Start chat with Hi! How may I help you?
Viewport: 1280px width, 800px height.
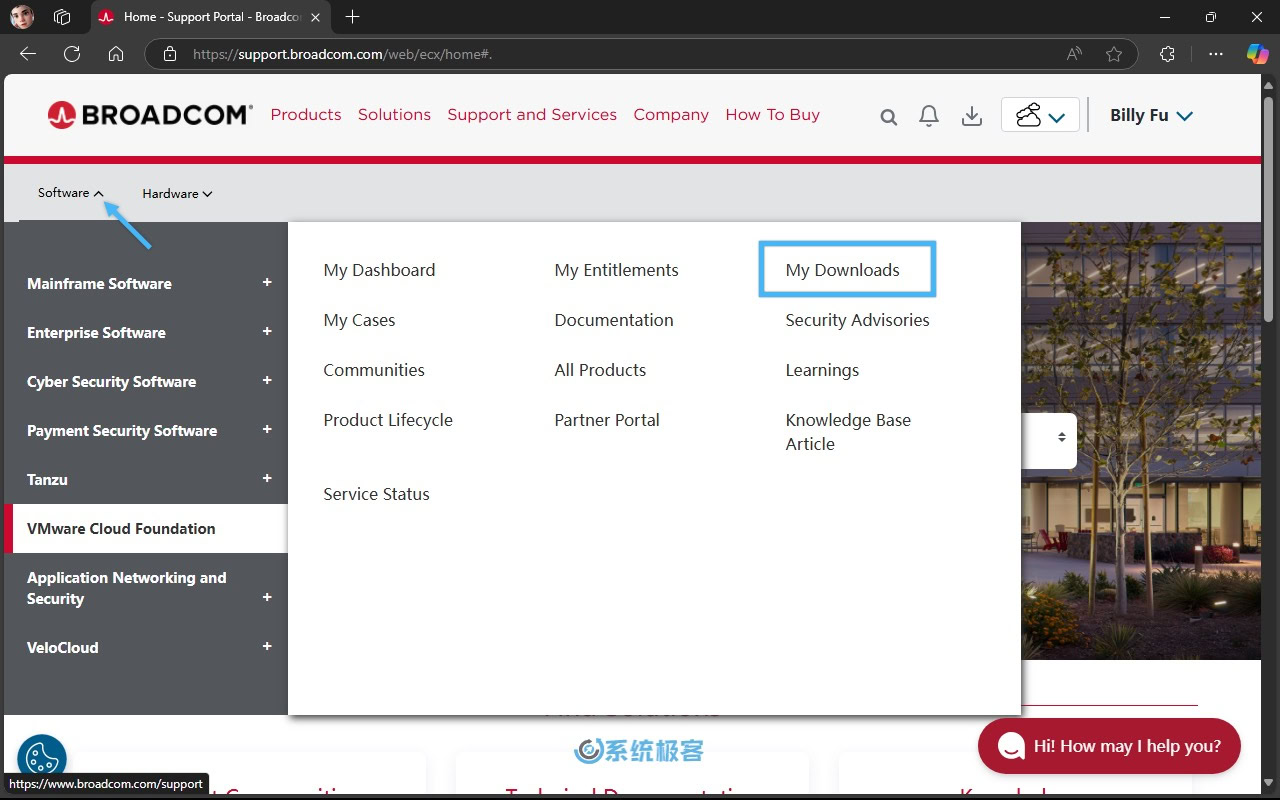tap(1109, 746)
